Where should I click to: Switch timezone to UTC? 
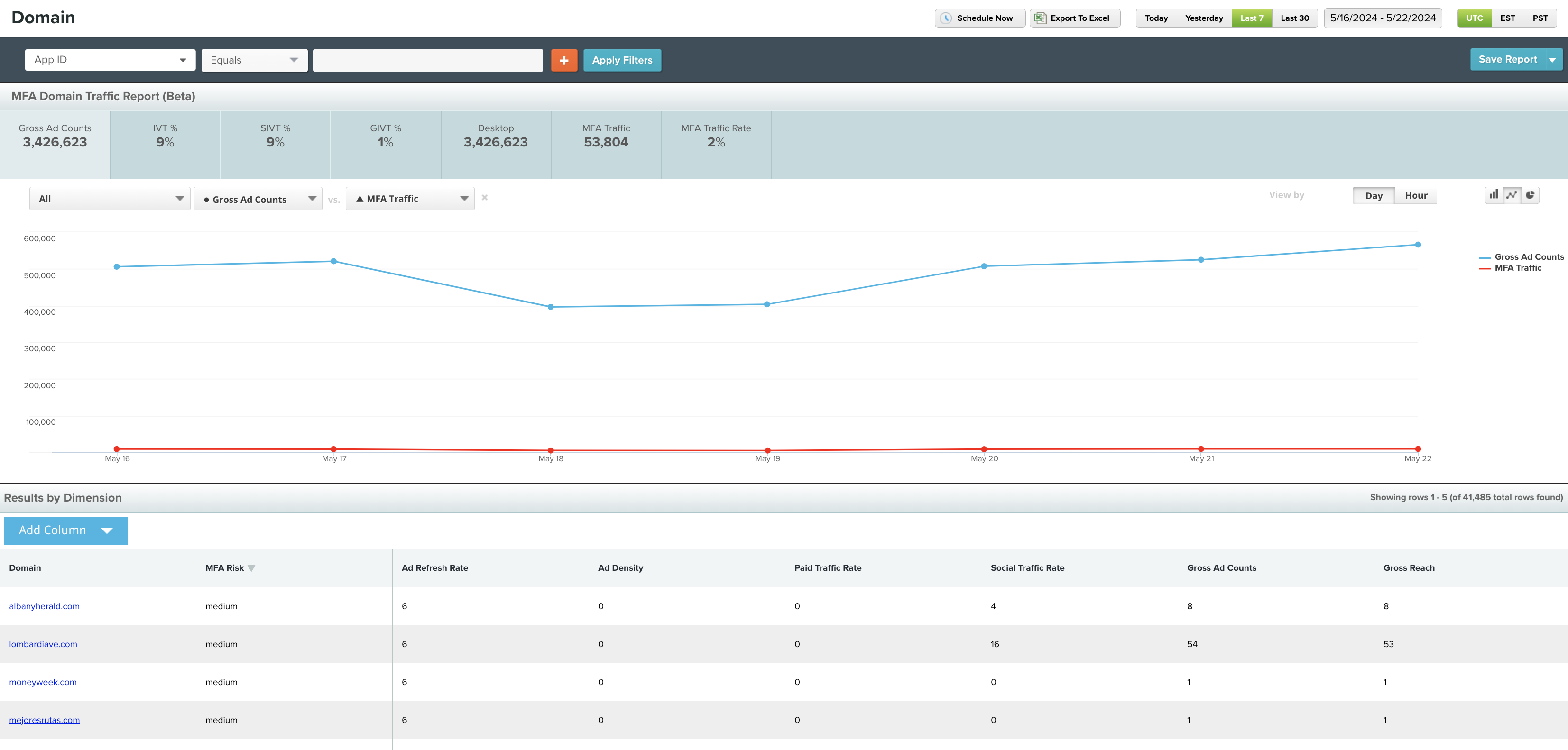pyautogui.click(x=1474, y=18)
